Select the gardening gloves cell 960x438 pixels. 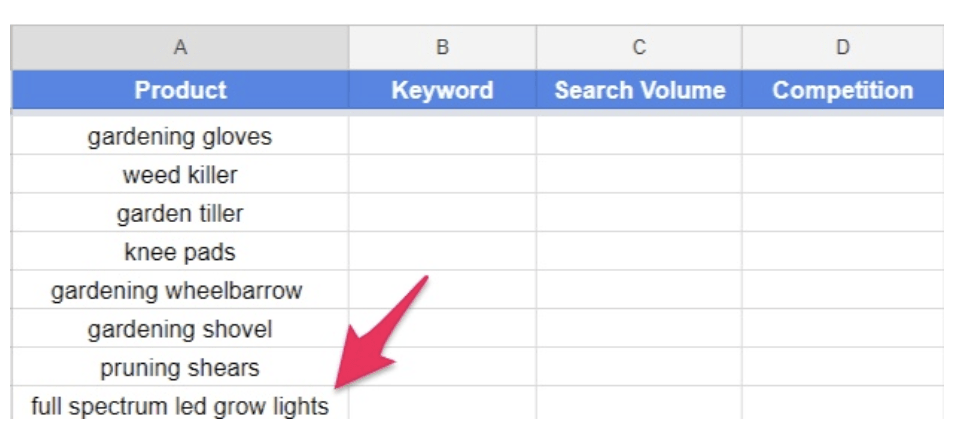coord(180,136)
